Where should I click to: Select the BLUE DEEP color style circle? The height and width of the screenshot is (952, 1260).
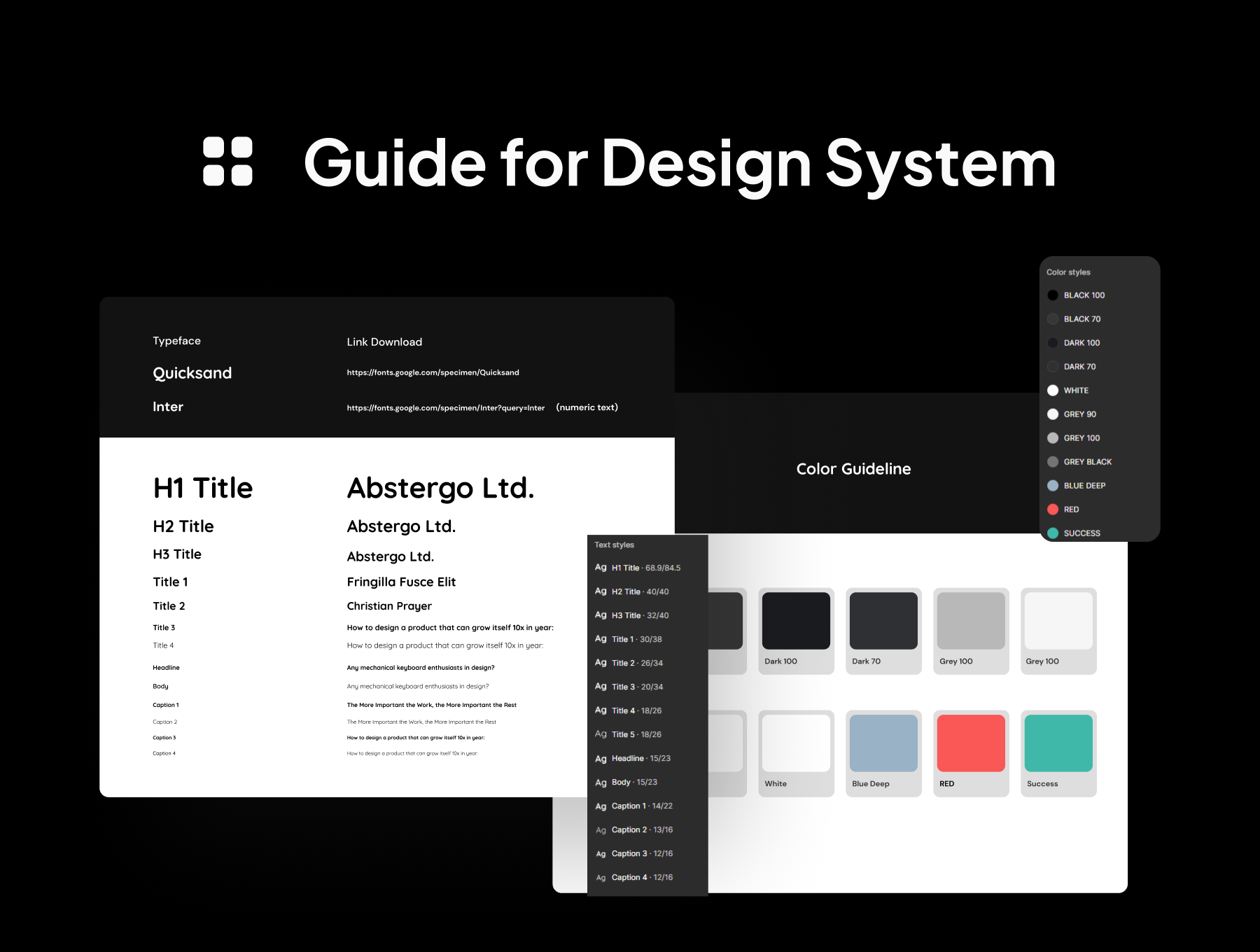coord(1053,485)
